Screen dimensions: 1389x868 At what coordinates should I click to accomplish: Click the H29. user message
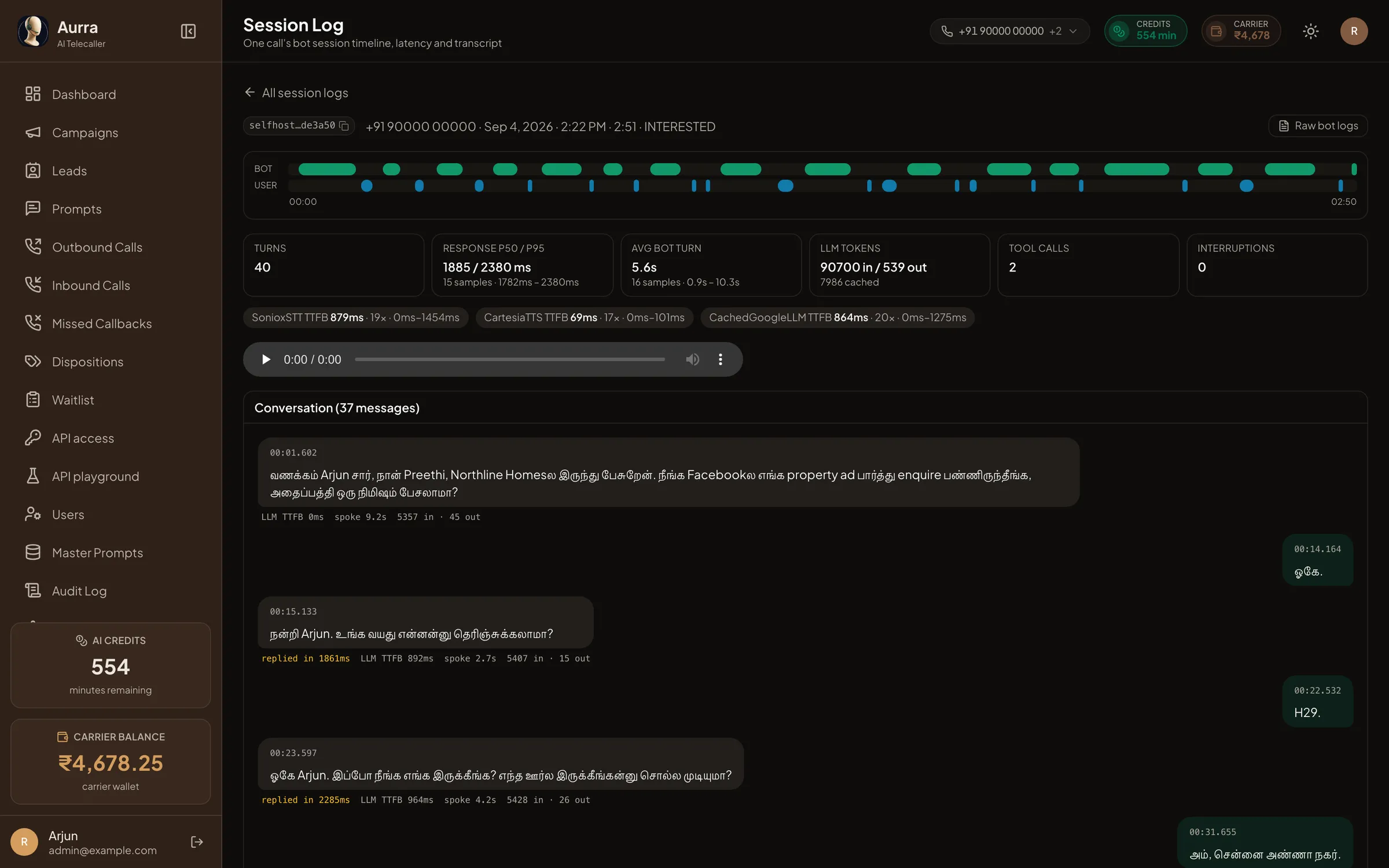coord(1318,701)
